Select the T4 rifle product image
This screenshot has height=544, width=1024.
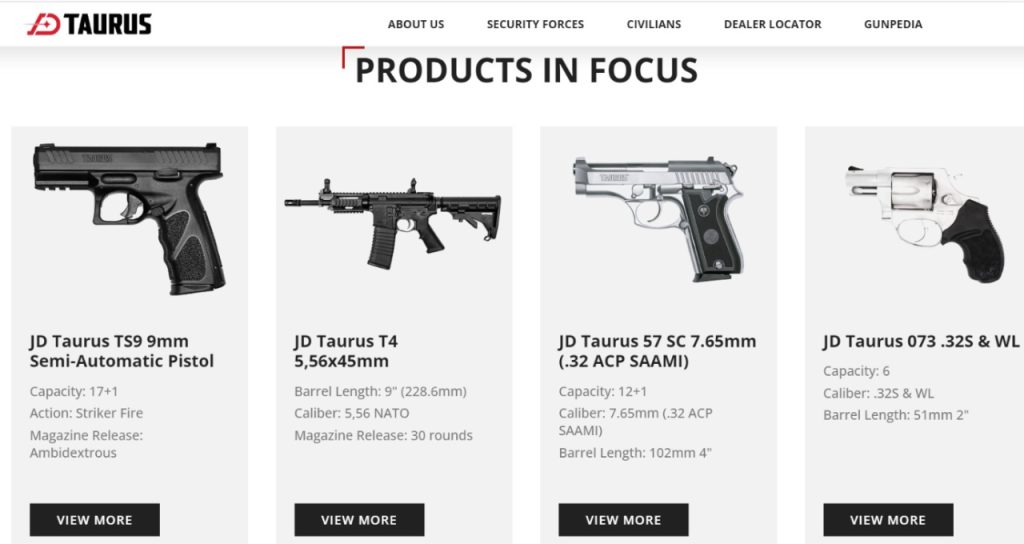[393, 222]
